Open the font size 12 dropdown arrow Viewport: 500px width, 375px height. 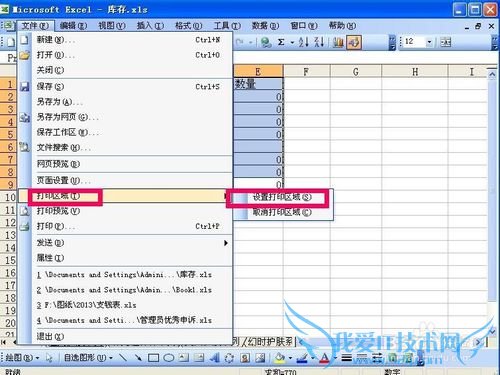pos(429,42)
